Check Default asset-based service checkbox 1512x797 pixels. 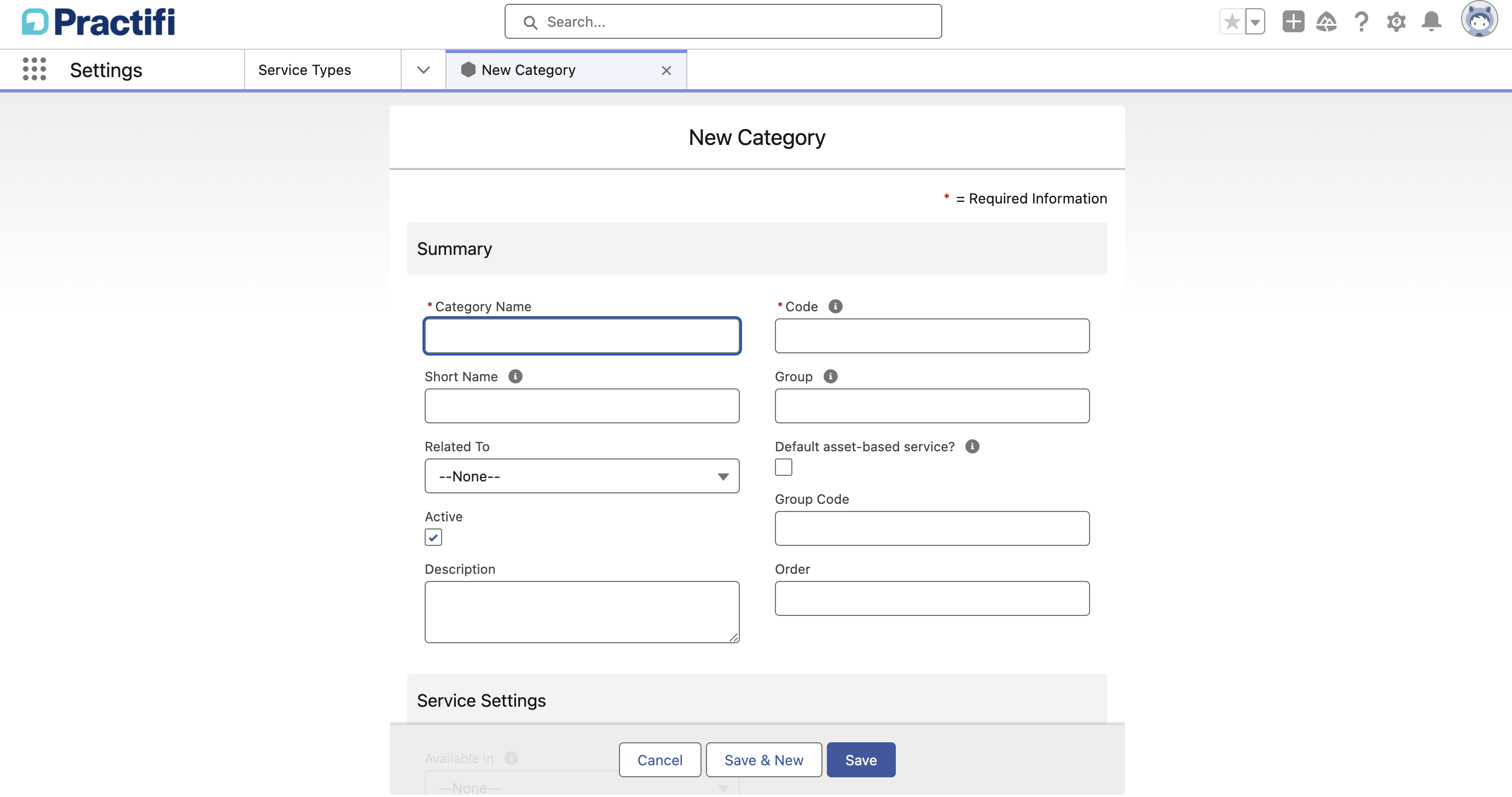coord(784,467)
